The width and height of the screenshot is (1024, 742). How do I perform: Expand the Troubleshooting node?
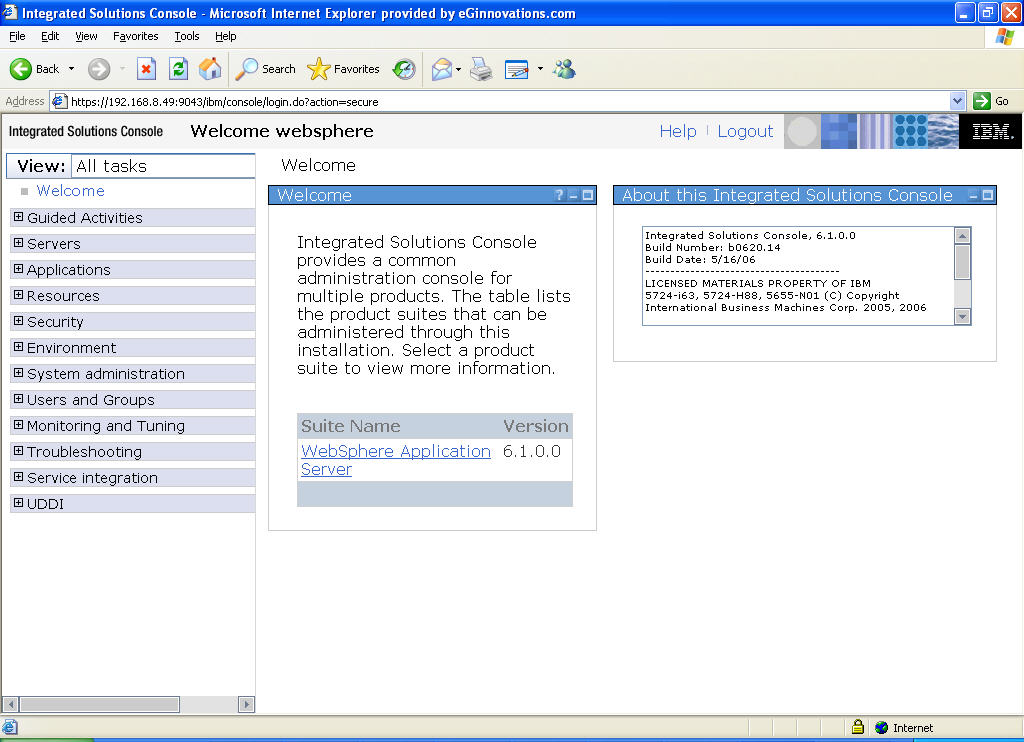[x=18, y=451]
